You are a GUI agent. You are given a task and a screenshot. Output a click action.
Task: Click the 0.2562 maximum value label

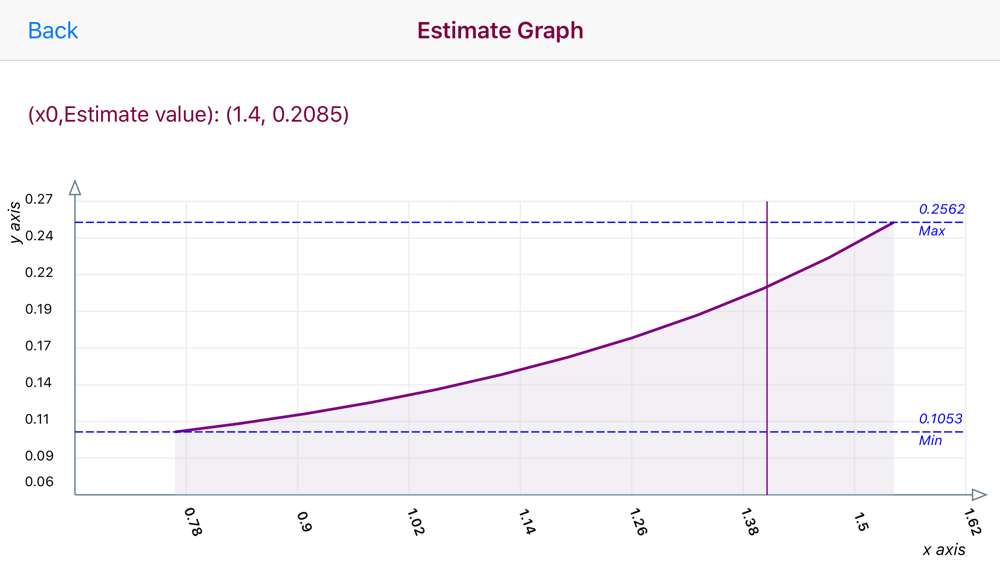tap(942, 209)
